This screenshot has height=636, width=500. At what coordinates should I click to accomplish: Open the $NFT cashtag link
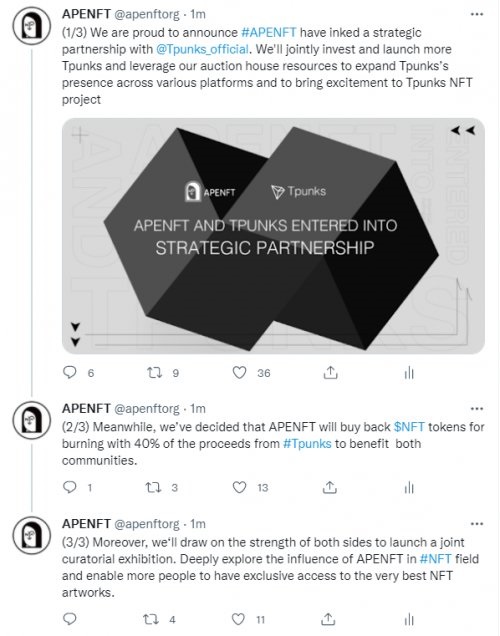tap(409, 427)
